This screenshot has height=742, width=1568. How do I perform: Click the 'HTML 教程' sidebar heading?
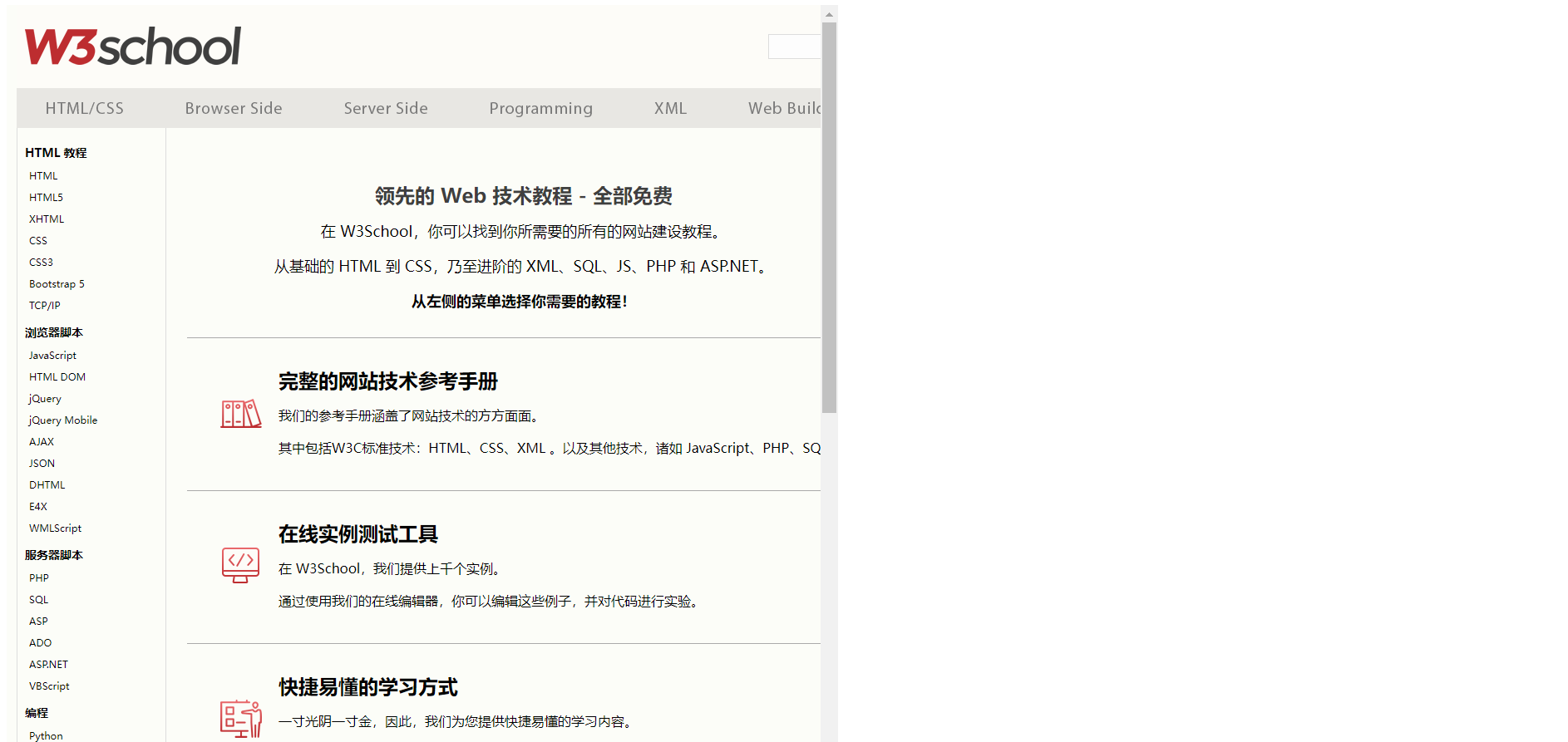click(56, 153)
